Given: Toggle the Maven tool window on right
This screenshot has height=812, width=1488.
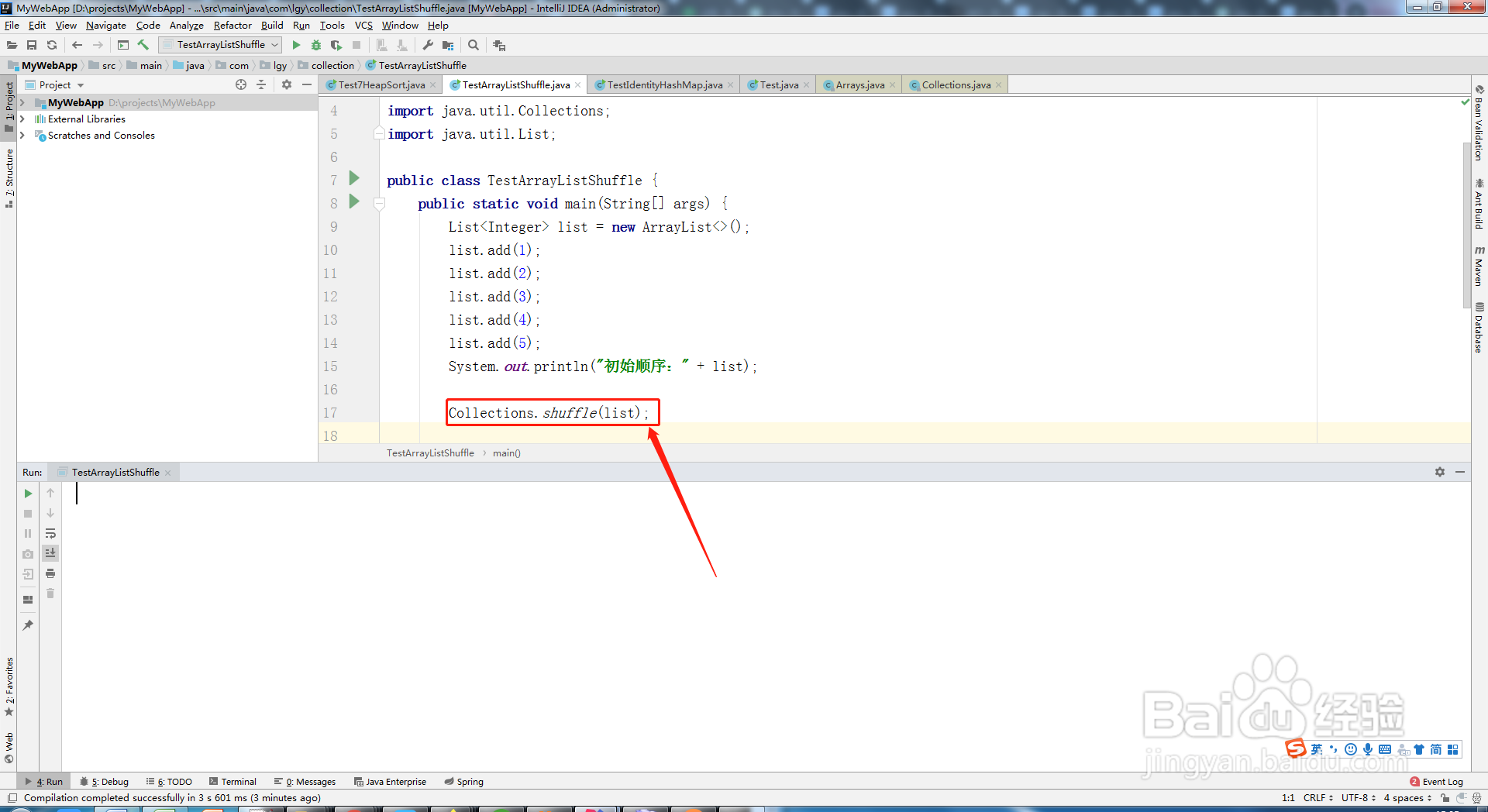Looking at the screenshot, I should point(1479,267).
